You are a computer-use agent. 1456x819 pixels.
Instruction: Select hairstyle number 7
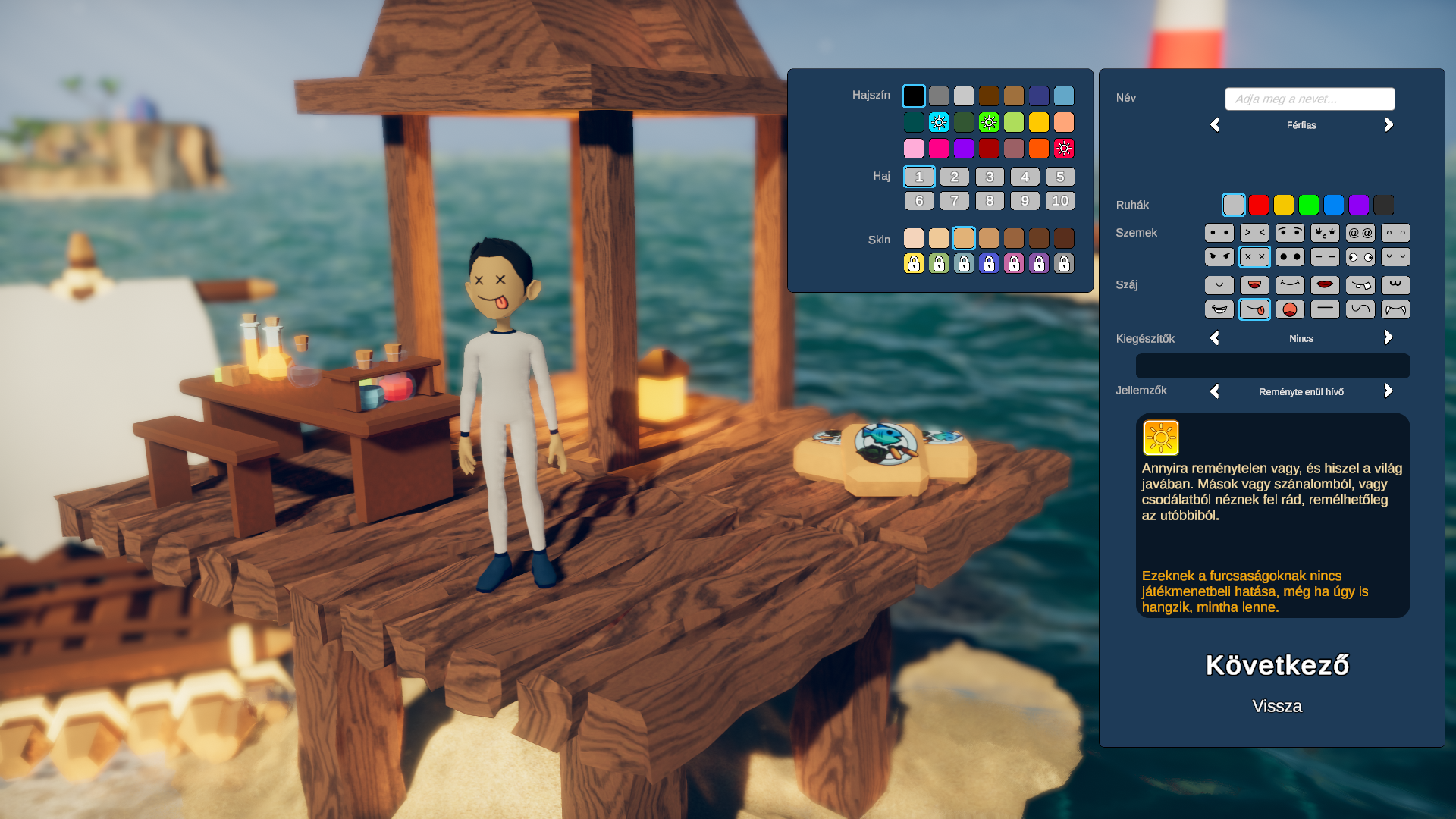pyautogui.click(x=954, y=201)
